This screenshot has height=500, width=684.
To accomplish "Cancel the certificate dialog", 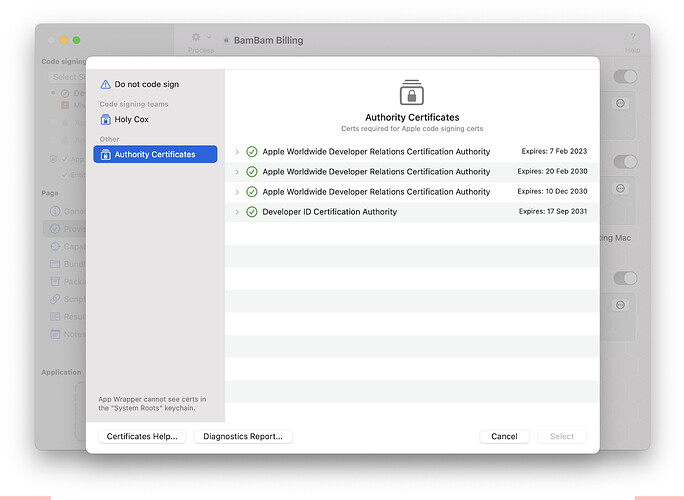I will coord(504,436).
